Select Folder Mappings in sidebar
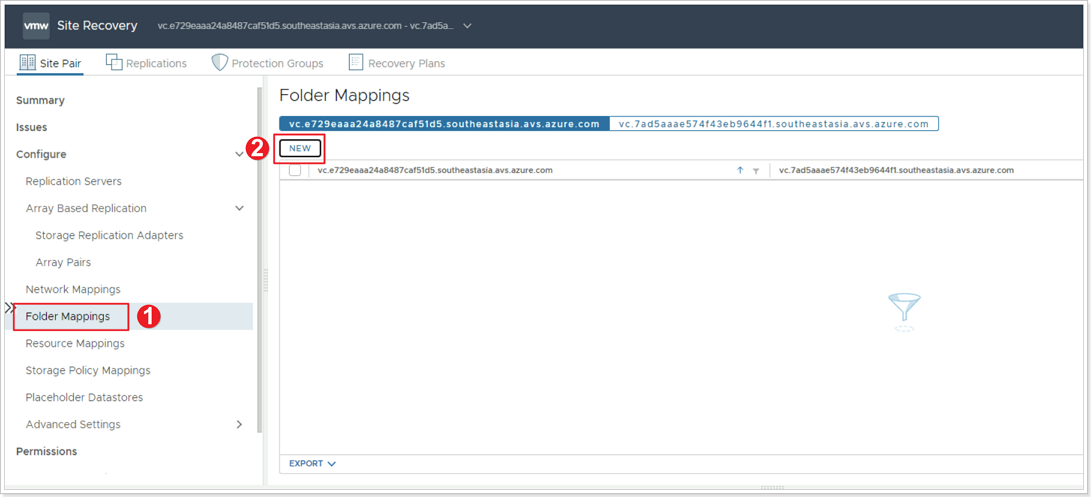1091x497 pixels. (67, 316)
